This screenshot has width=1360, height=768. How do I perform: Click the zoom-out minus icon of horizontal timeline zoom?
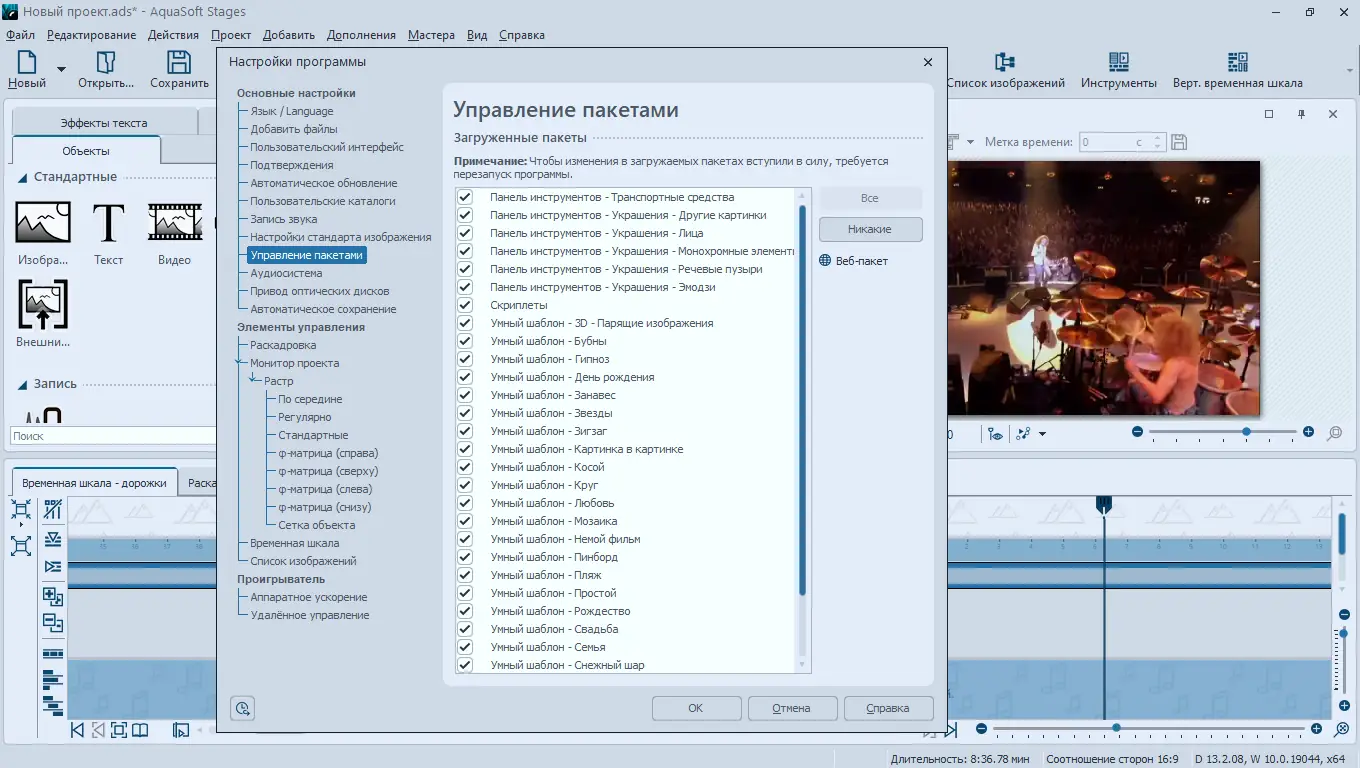(x=982, y=729)
